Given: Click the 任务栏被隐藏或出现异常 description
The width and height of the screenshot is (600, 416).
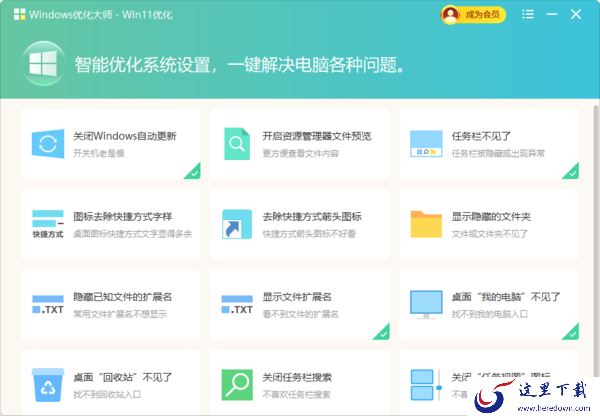Looking at the screenshot, I should [x=498, y=153].
